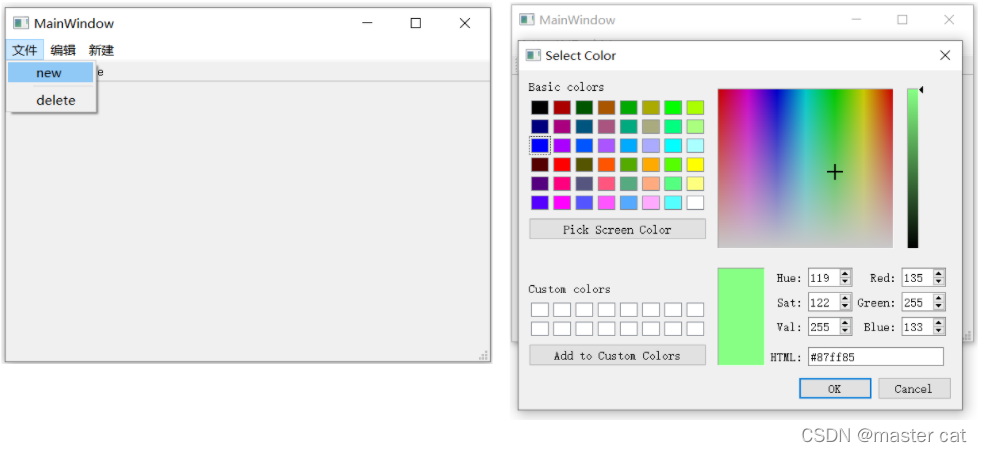Decrease the Hue value with down arrow
This screenshot has width=982, height=452.
[x=845, y=282]
